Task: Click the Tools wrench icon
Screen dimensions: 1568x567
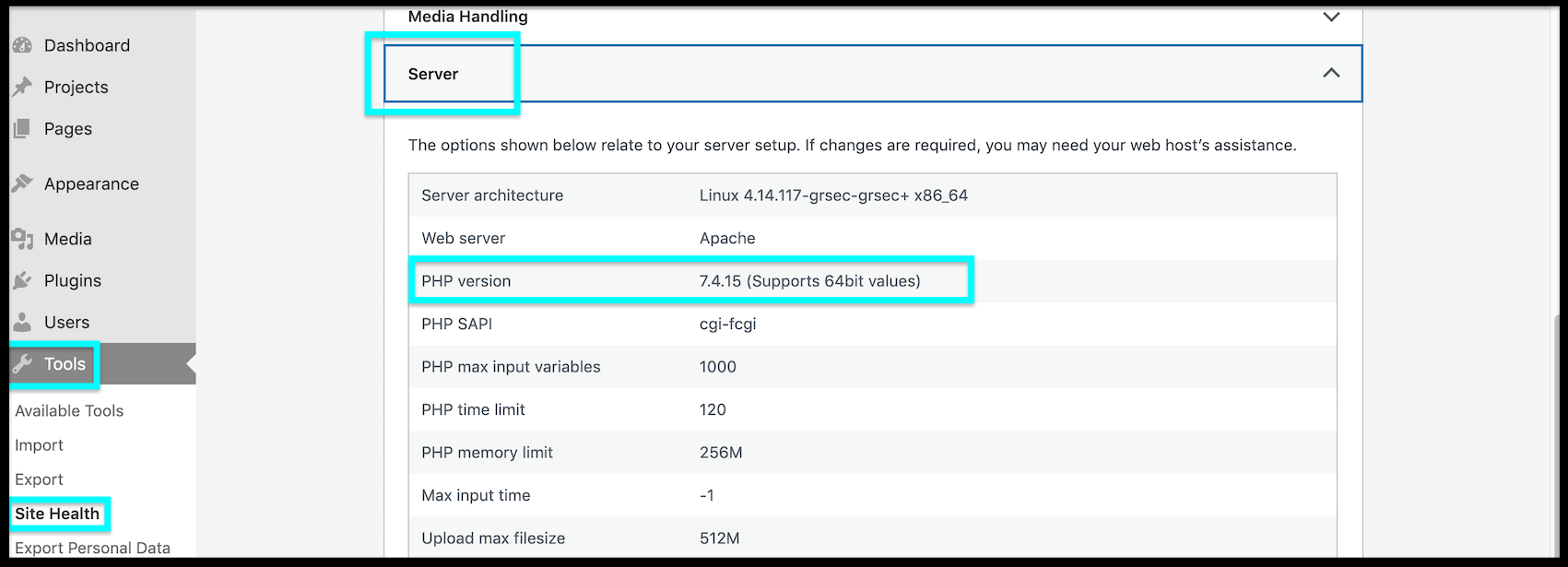Action: coord(22,364)
